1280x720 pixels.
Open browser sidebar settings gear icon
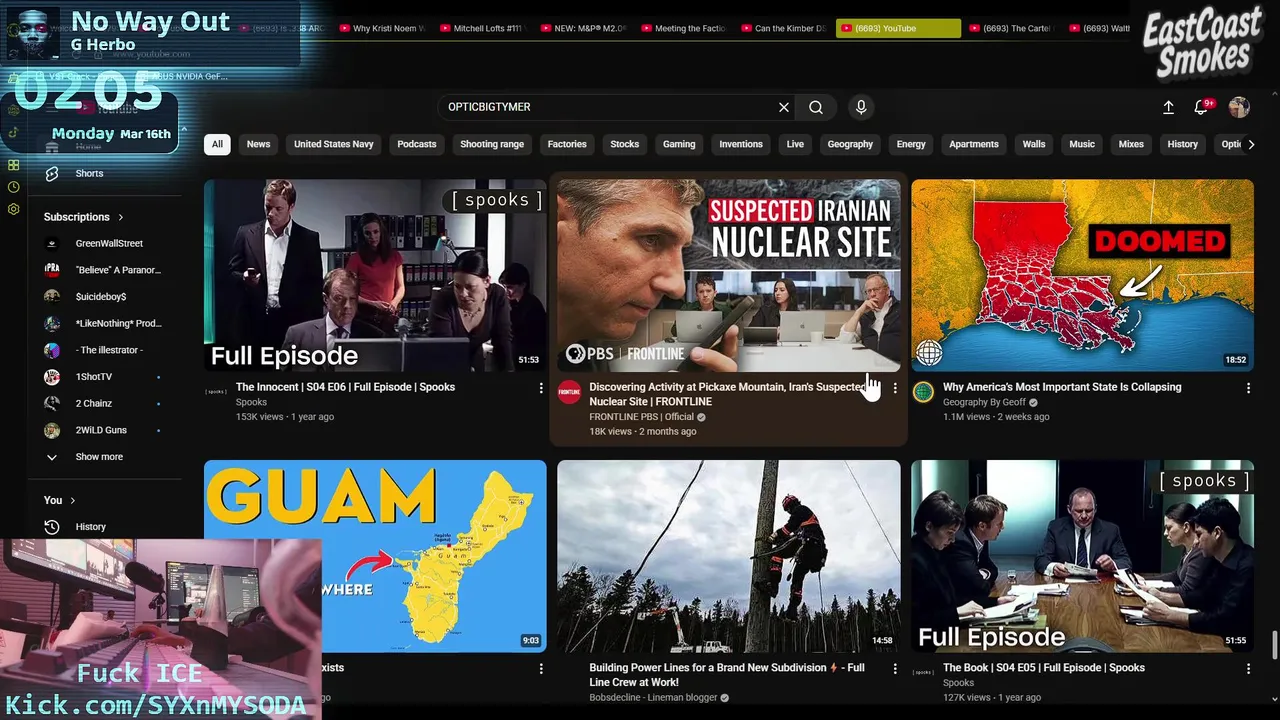click(x=14, y=209)
